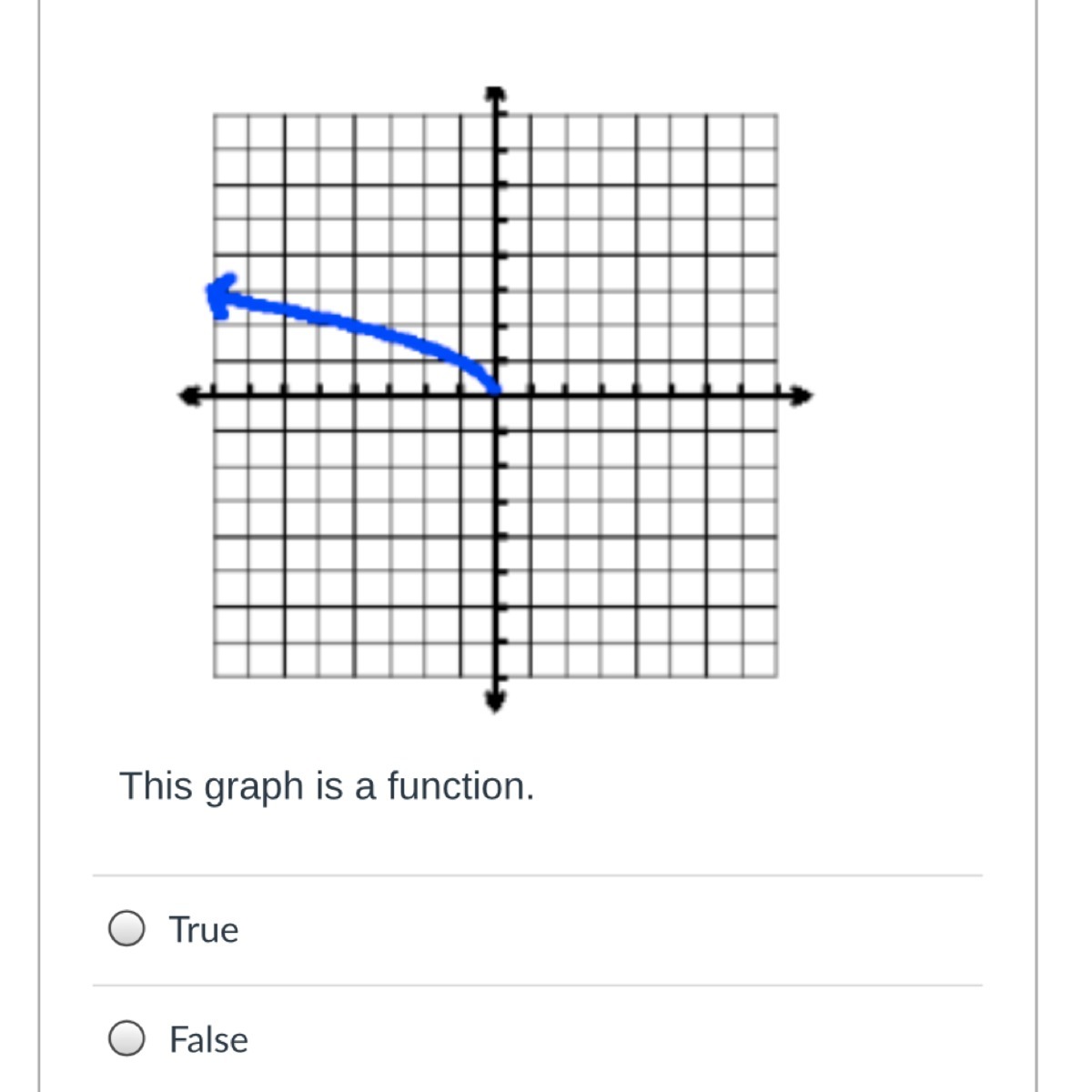Click the right arrowhead of the x-axis

coord(801,395)
